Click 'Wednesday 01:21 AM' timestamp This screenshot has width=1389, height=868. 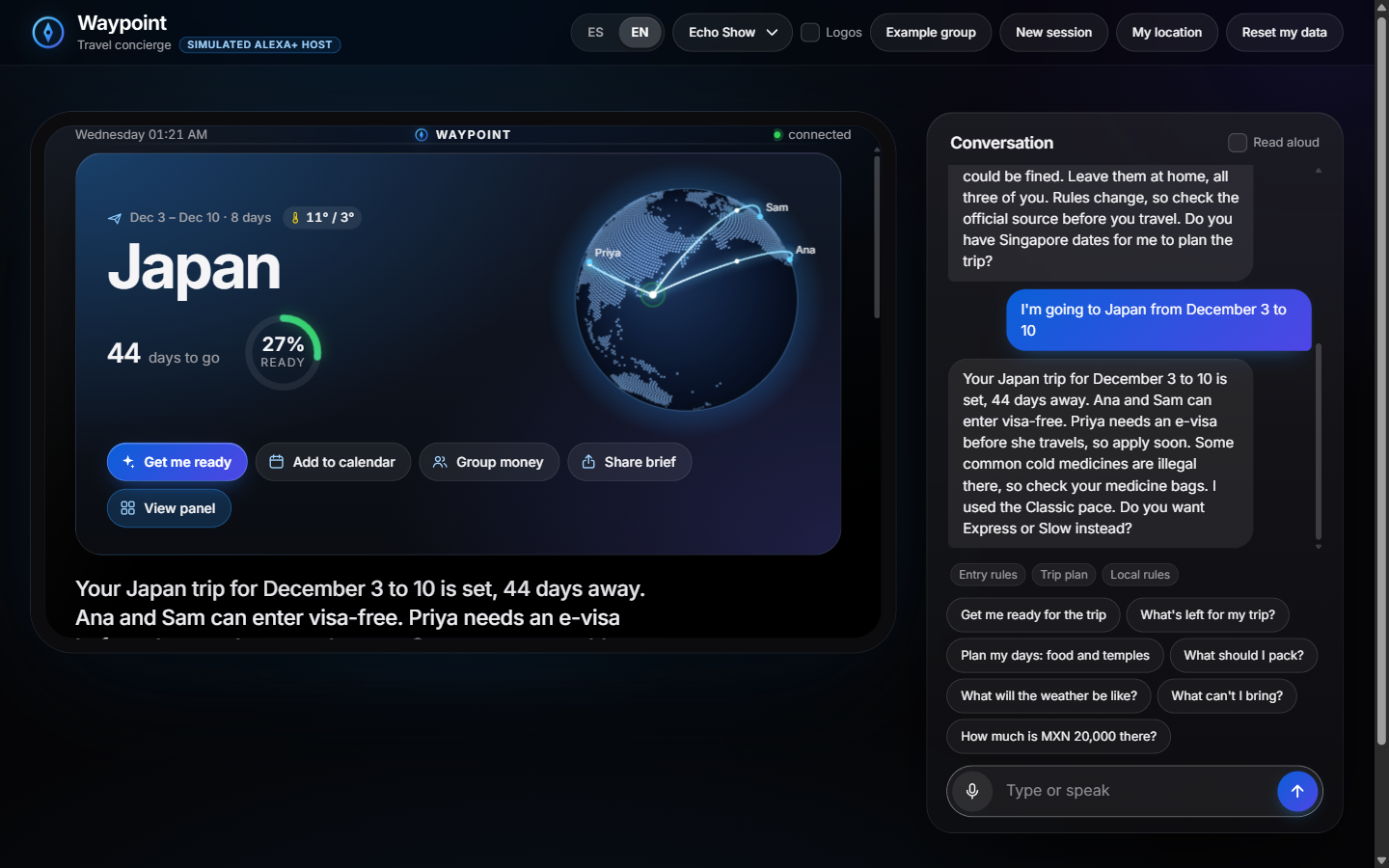point(141,135)
